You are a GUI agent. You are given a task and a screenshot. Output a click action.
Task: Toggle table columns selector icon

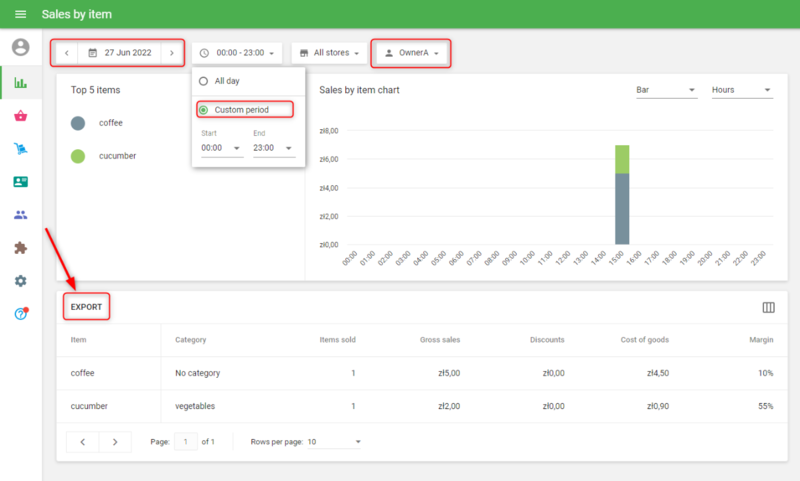(768, 307)
